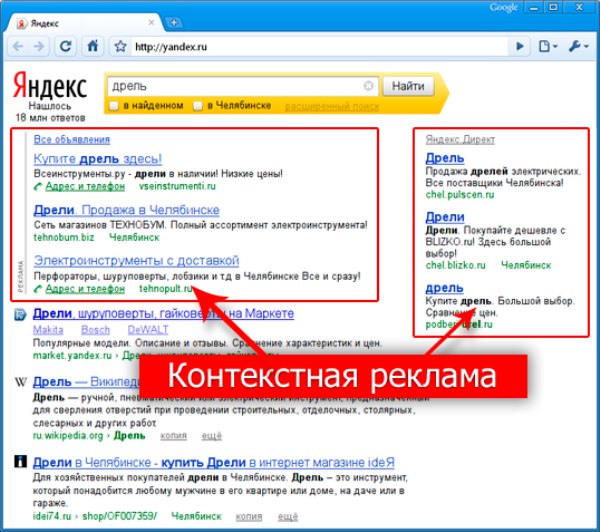Click idei74.ru URL
Viewport: 600px width, 532px height.
pyautogui.click(x=52, y=516)
